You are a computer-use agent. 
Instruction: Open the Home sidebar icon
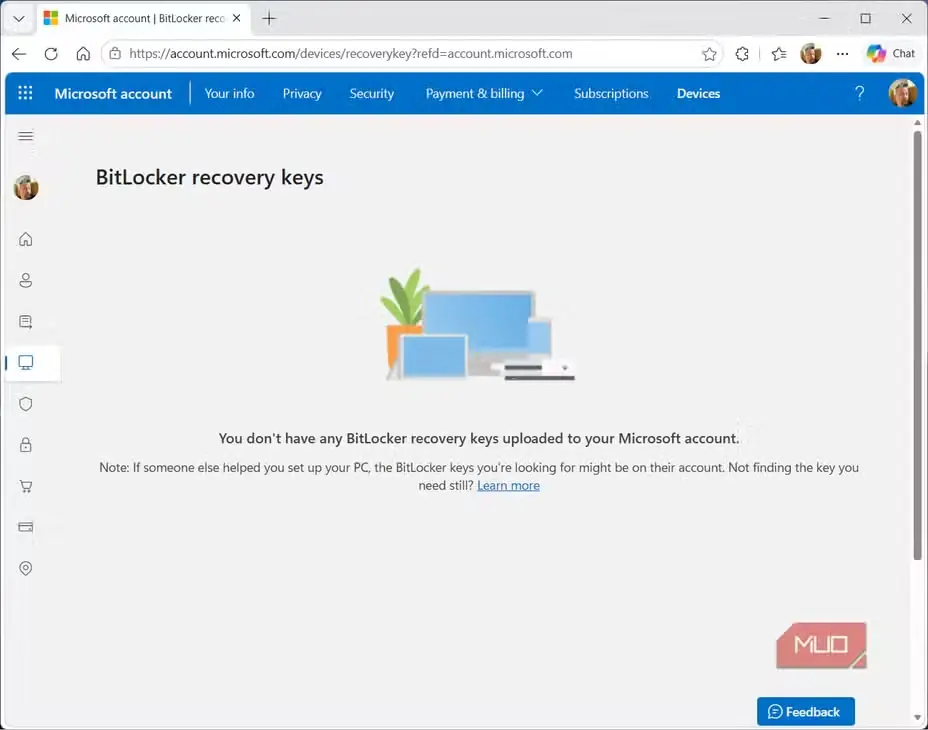point(25,239)
